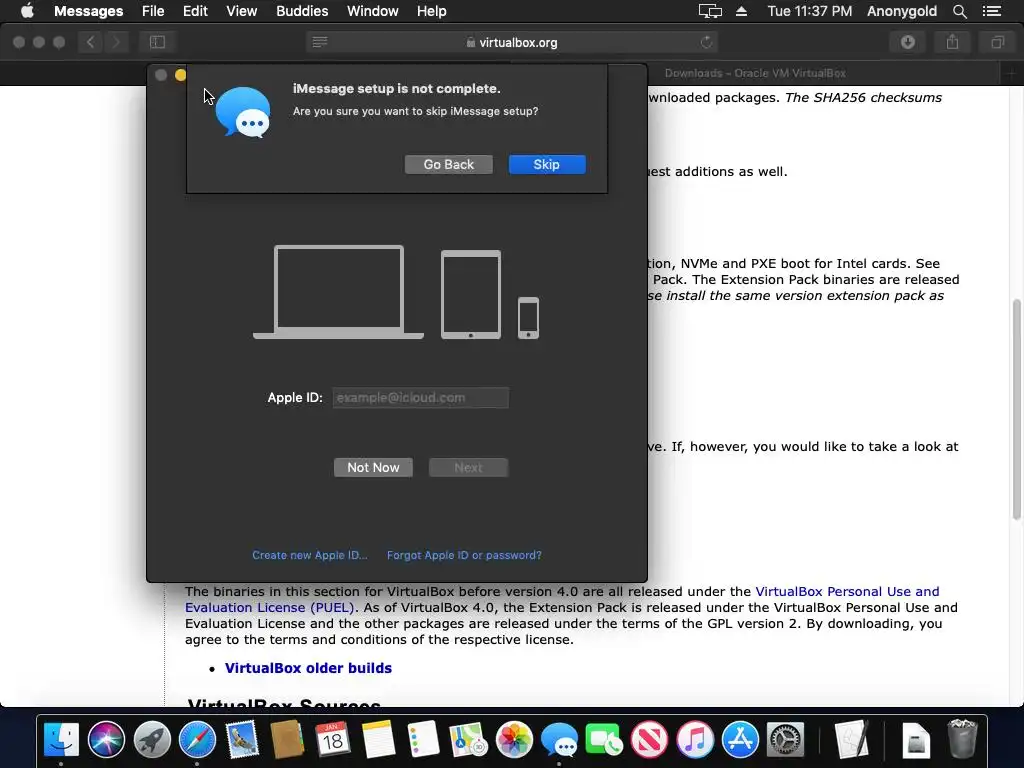This screenshot has height=768, width=1024.
Task: Open News from the Dock
Action: (649, 739)
